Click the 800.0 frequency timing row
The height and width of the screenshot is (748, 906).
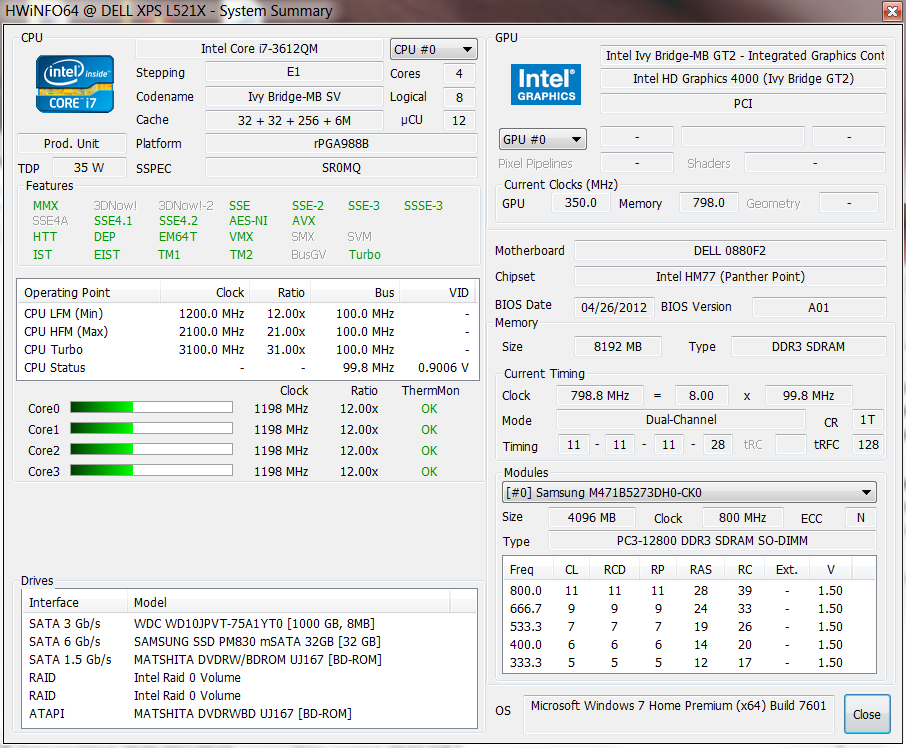point(689,590)
